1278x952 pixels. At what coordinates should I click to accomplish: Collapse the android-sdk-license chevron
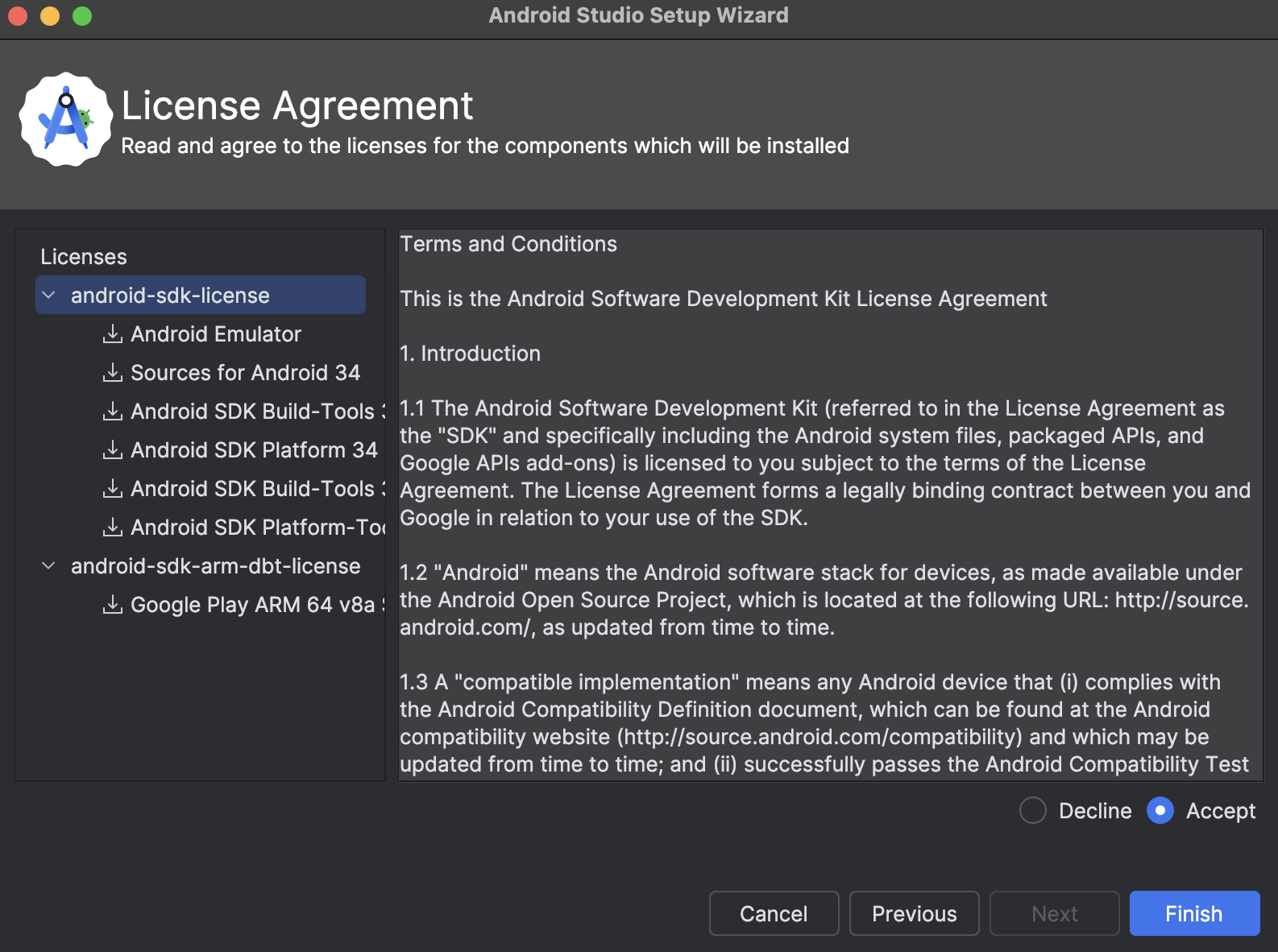48,296
